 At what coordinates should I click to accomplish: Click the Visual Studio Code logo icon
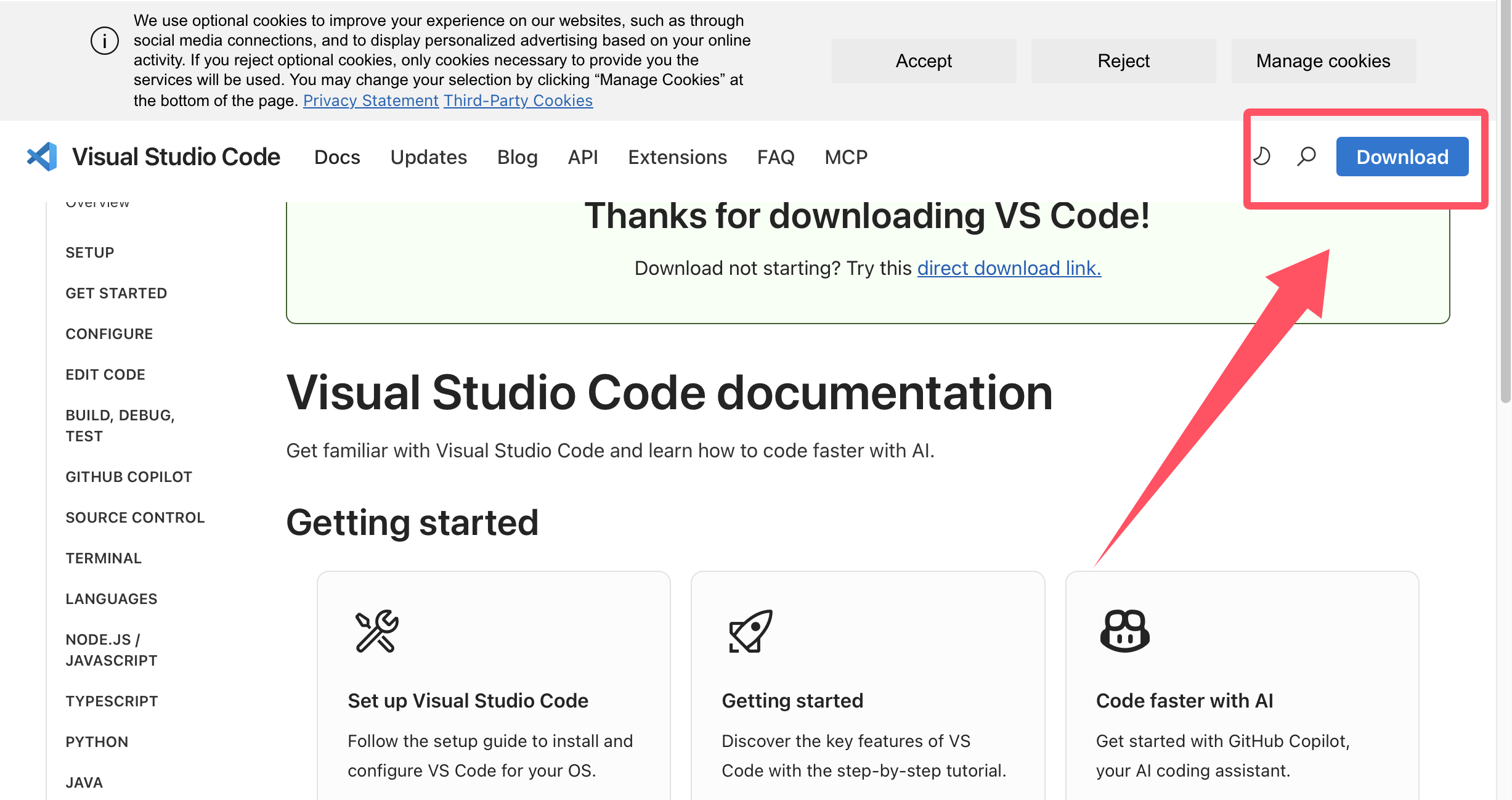click(42, 157)
